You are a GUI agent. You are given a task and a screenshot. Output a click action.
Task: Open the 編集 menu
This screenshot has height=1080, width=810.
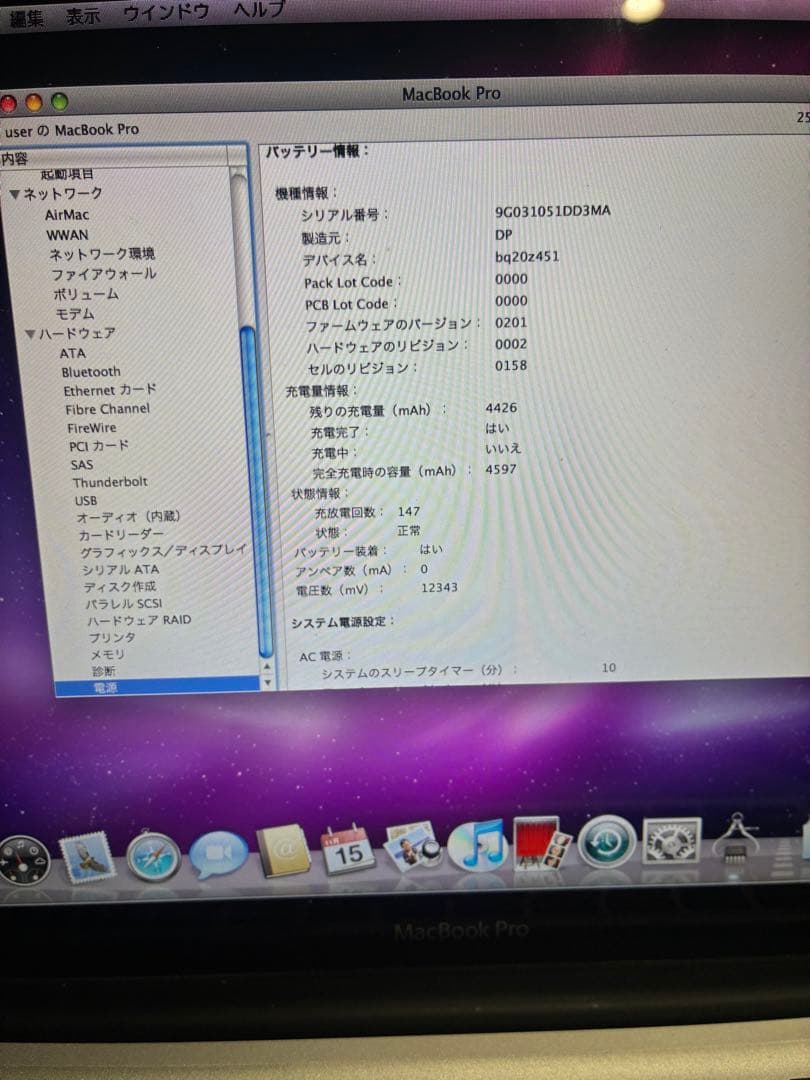click(x=28, y=18)
